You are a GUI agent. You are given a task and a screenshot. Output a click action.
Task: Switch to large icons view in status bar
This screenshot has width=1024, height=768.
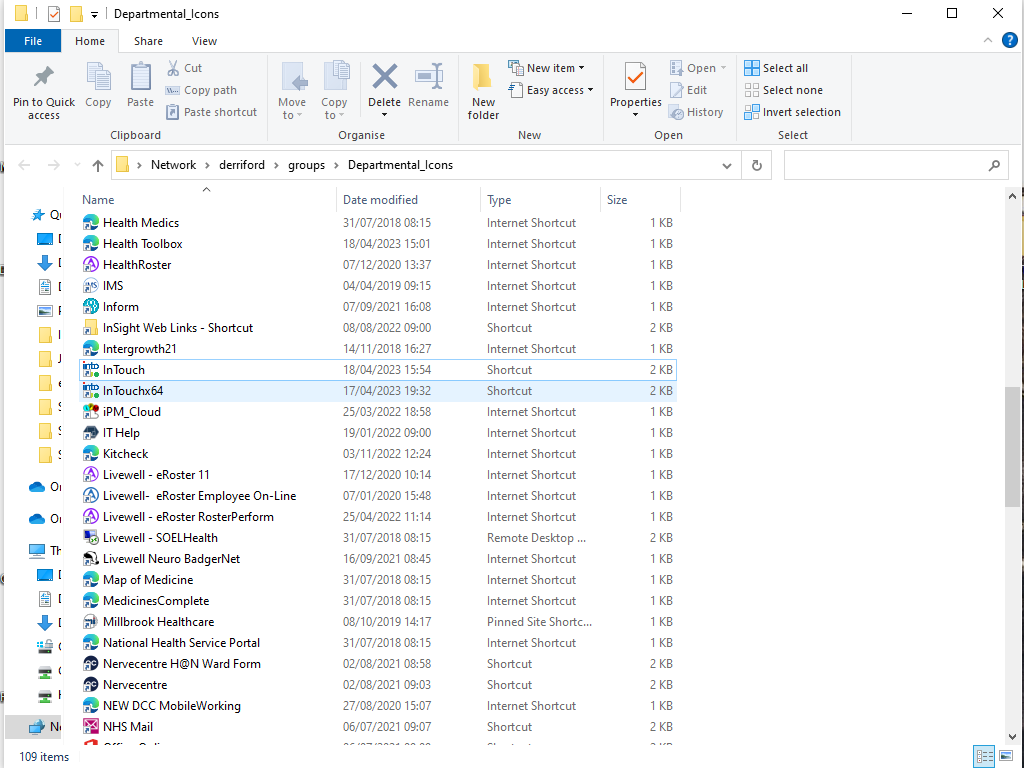pos(1006,757)
